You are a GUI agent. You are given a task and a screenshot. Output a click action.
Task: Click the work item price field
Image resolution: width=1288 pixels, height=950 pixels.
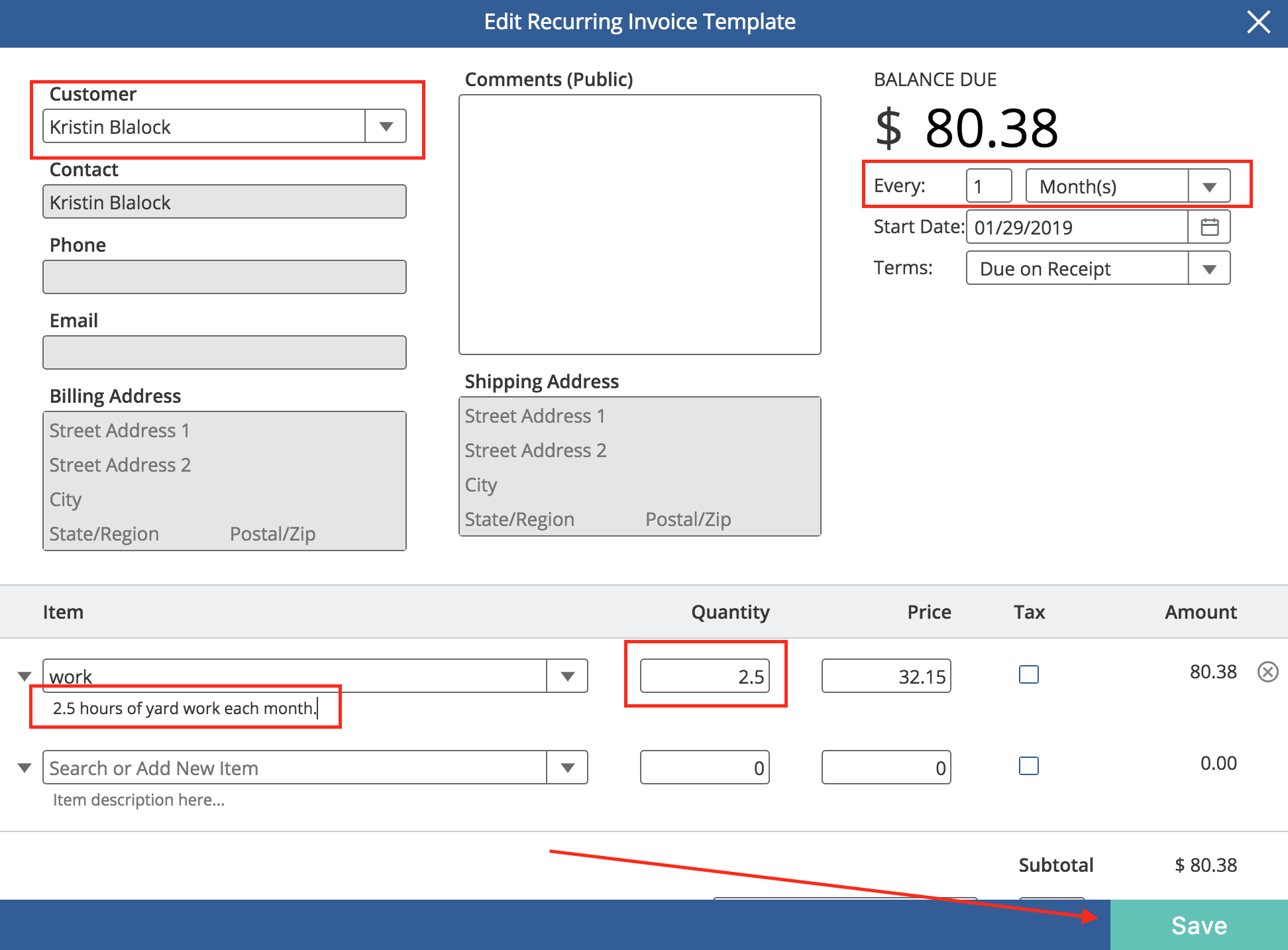pyautogui.click(x=886, y=676)
